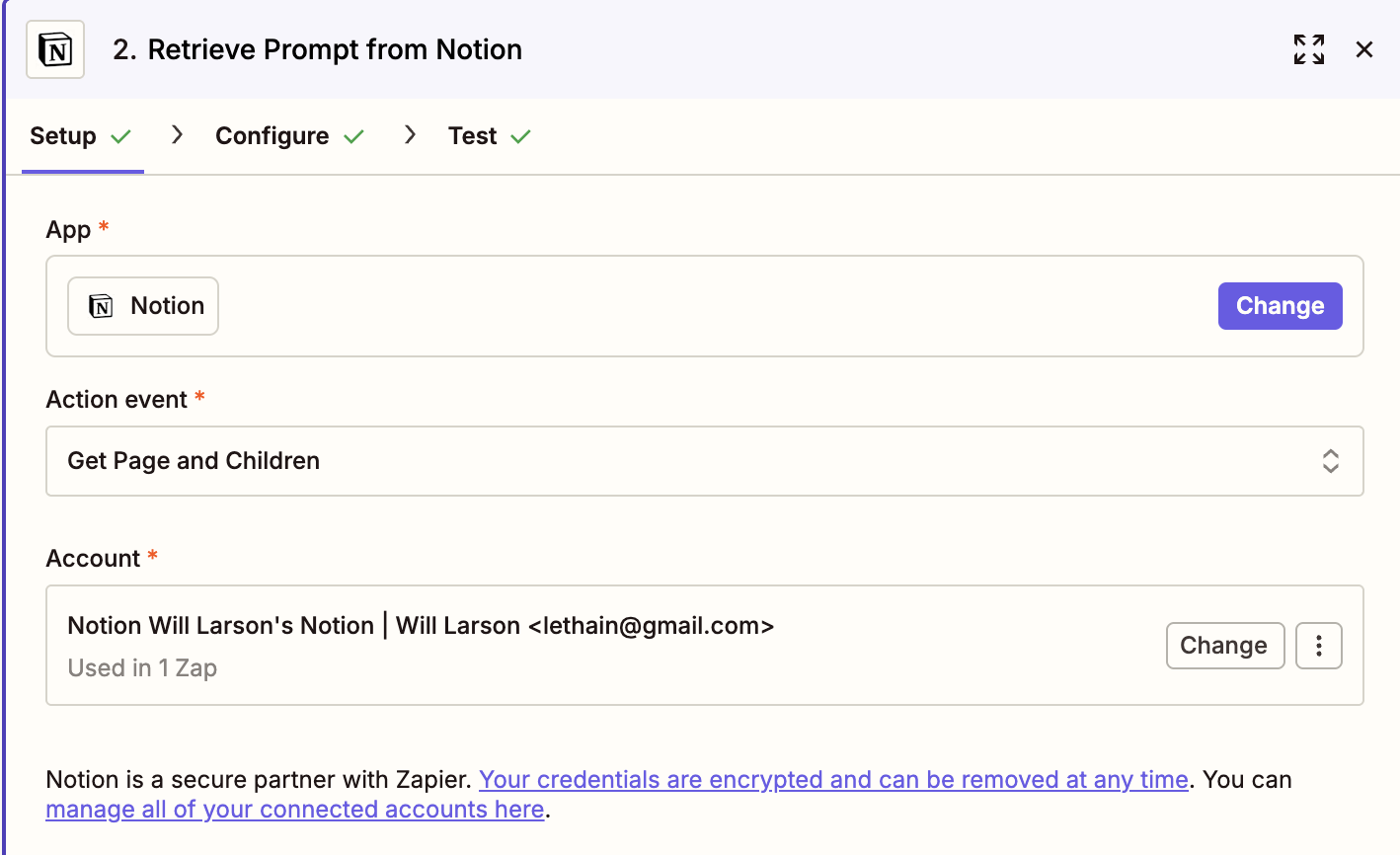Screen dimensions: 1400x855
Task: Expand the step panel to full screen
Action: (x=1309, y=49)
